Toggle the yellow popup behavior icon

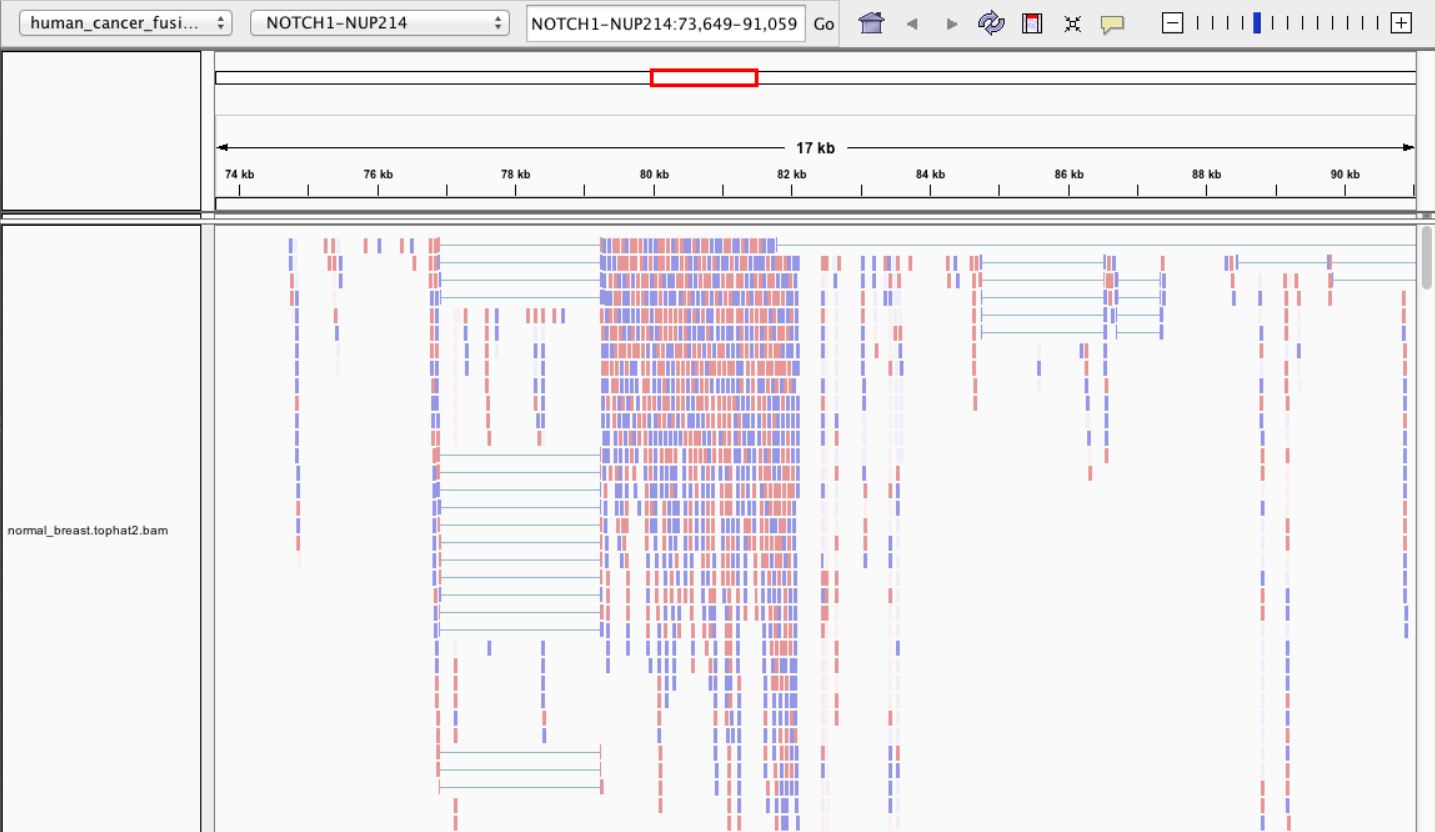(x=1112, y=23)
